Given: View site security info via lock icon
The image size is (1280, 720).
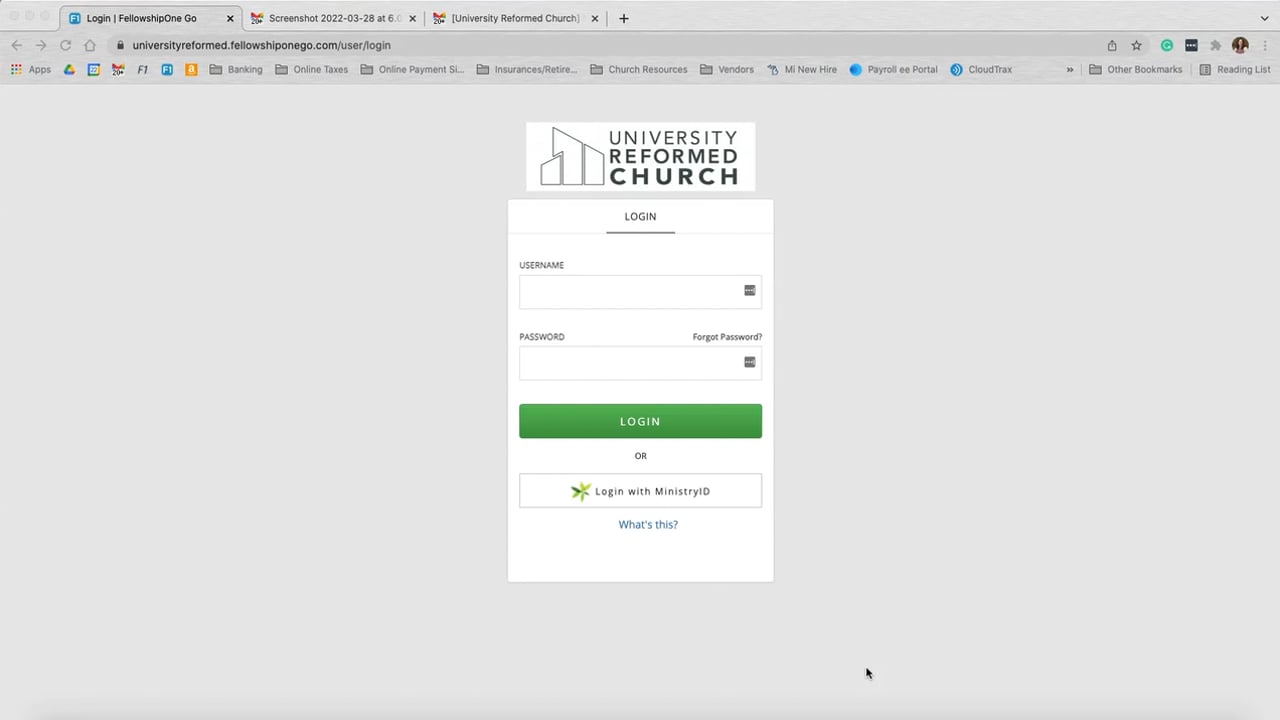Looking at the screenshot, I should click(x=120, y=45).
